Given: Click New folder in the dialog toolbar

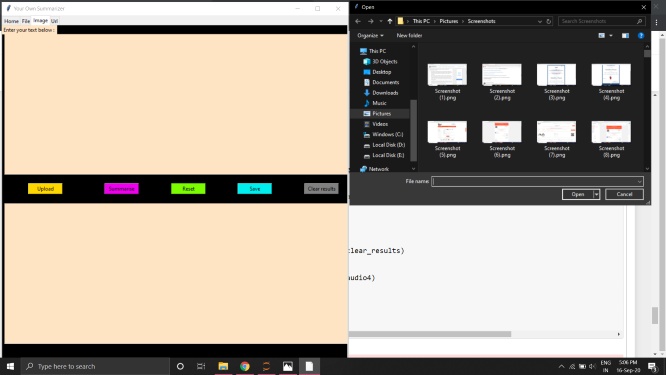Looking at the screenshot, I should [x=409, y=36].
